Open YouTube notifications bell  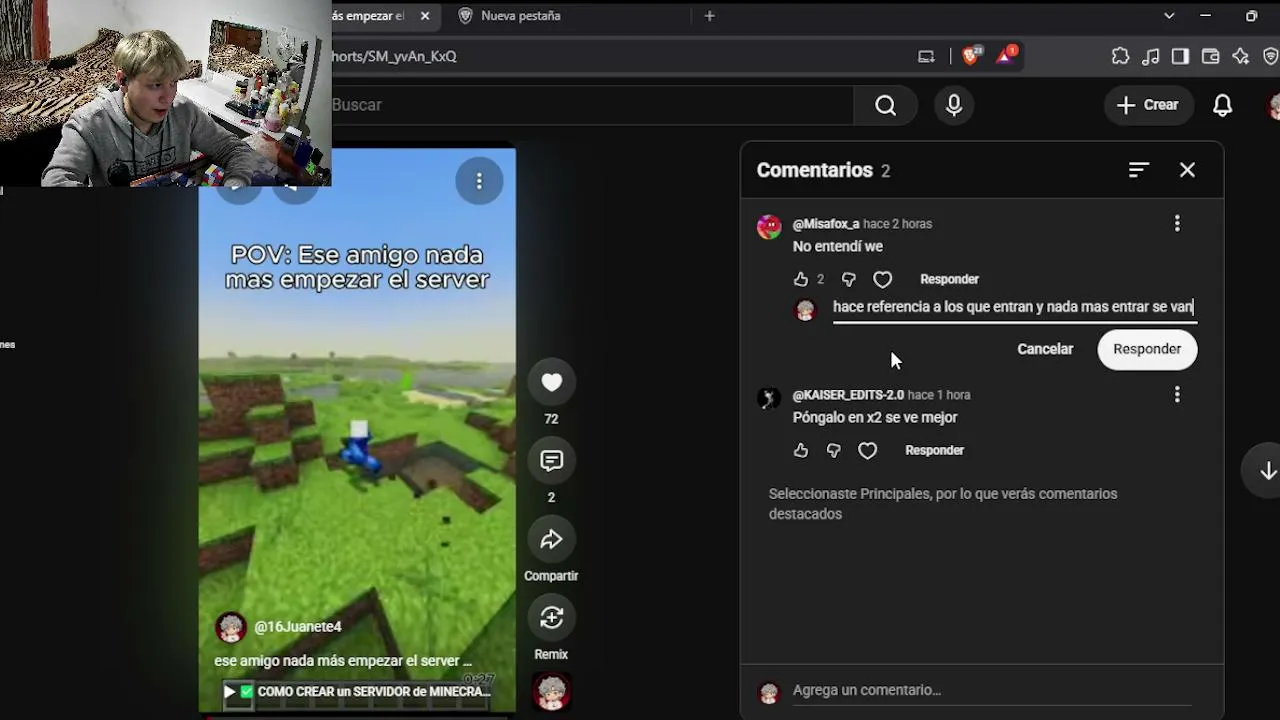tap(1222, 105)
